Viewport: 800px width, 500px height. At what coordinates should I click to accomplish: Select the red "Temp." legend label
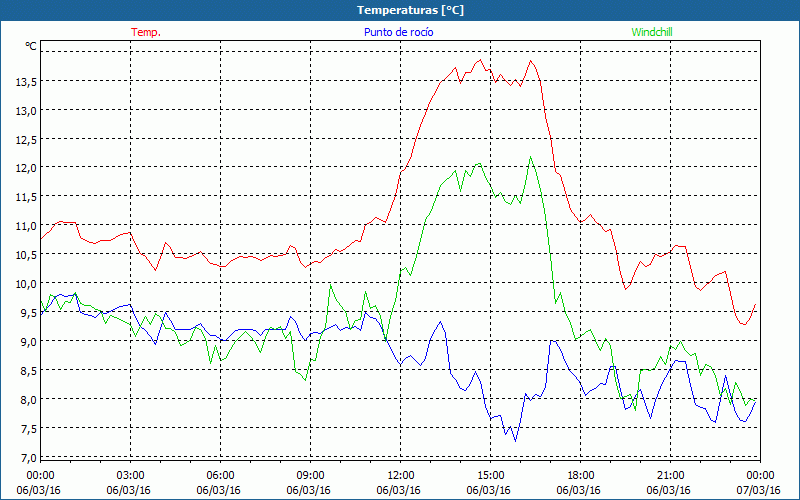(x=146, y=32)
